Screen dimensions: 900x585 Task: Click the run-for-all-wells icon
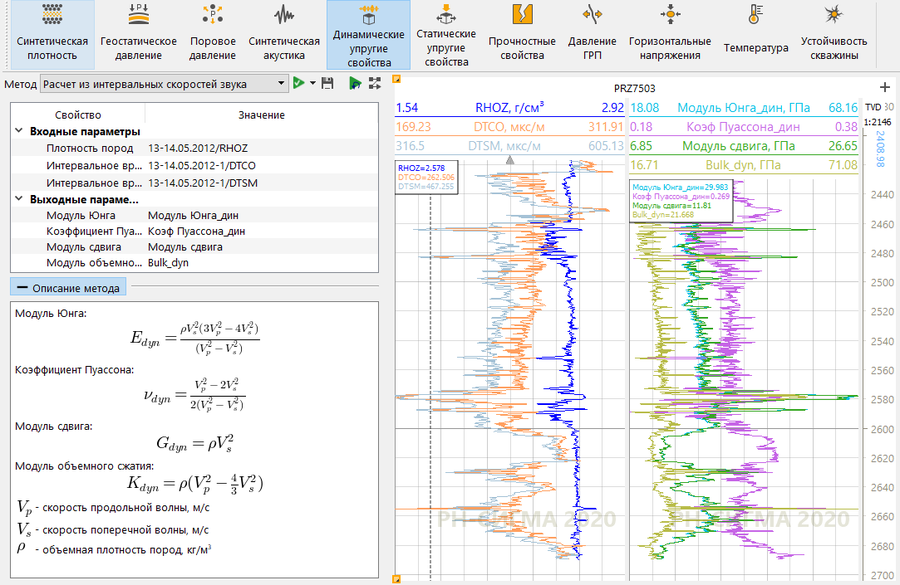(356, 84)
